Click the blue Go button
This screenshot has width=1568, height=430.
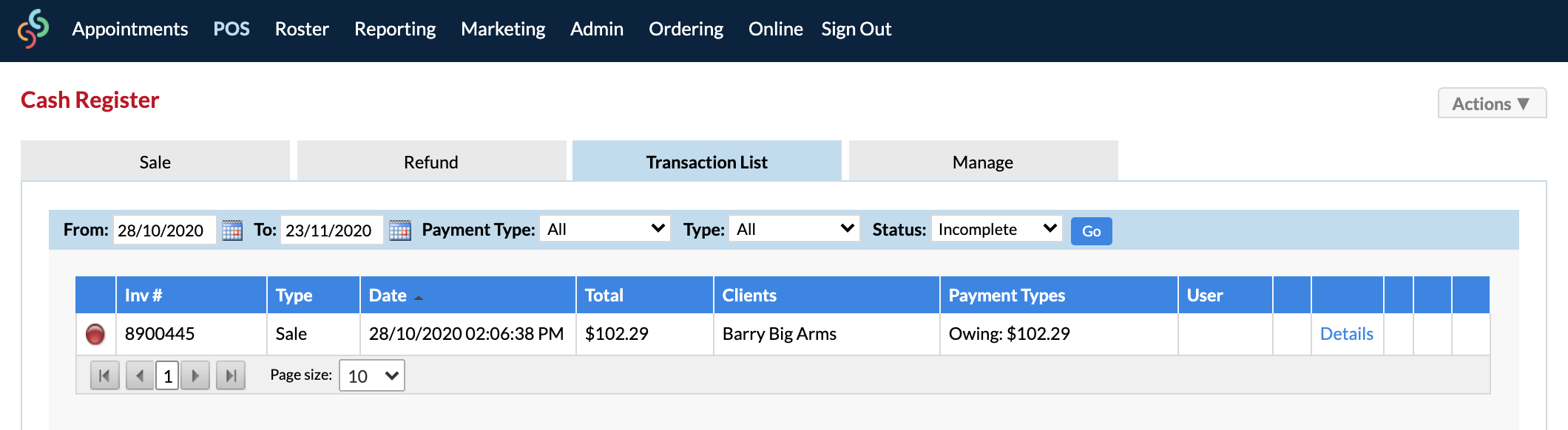[x=1091, y=231]
